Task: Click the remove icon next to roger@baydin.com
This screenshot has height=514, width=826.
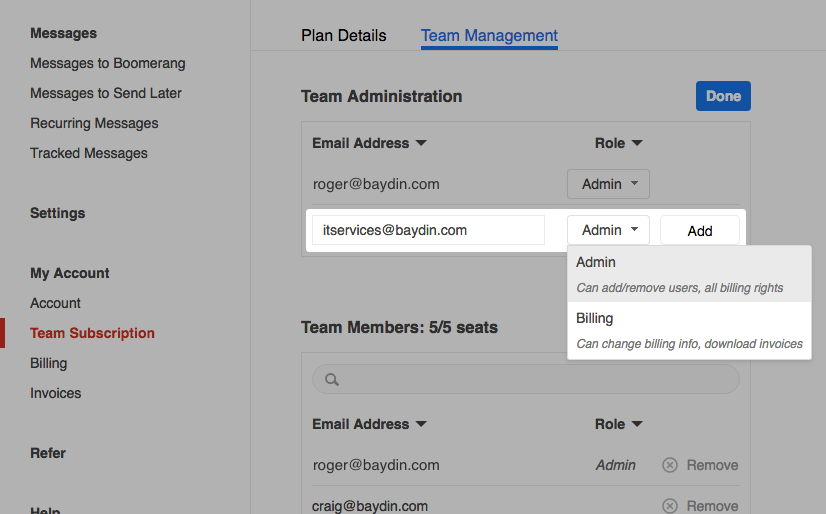Action: [670, 465]
